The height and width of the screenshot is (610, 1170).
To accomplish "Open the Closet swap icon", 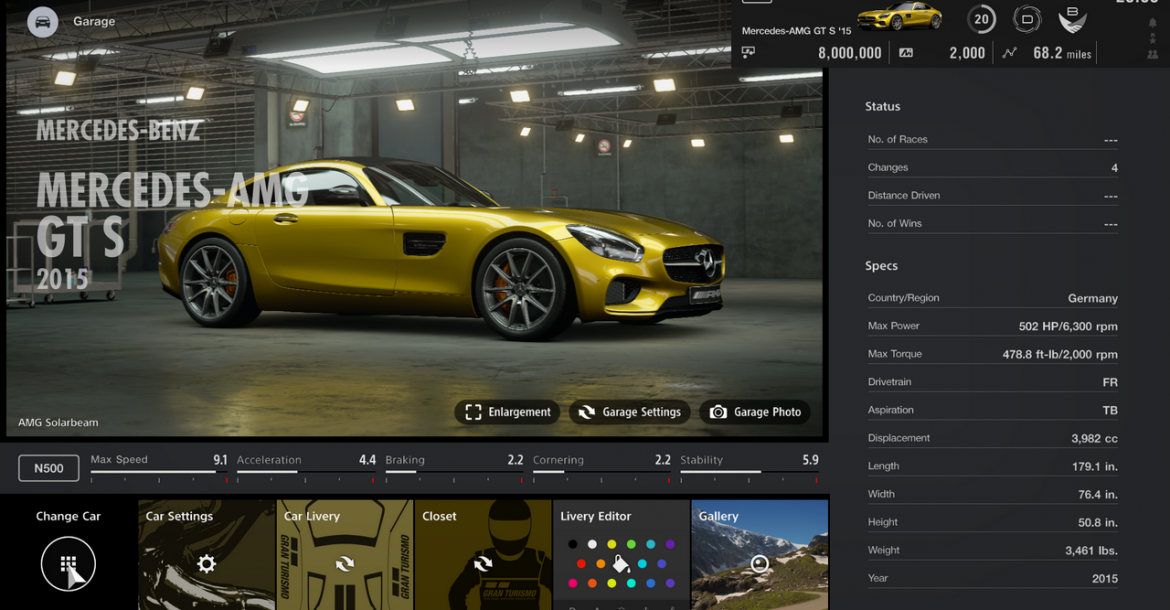I will 483,564.
